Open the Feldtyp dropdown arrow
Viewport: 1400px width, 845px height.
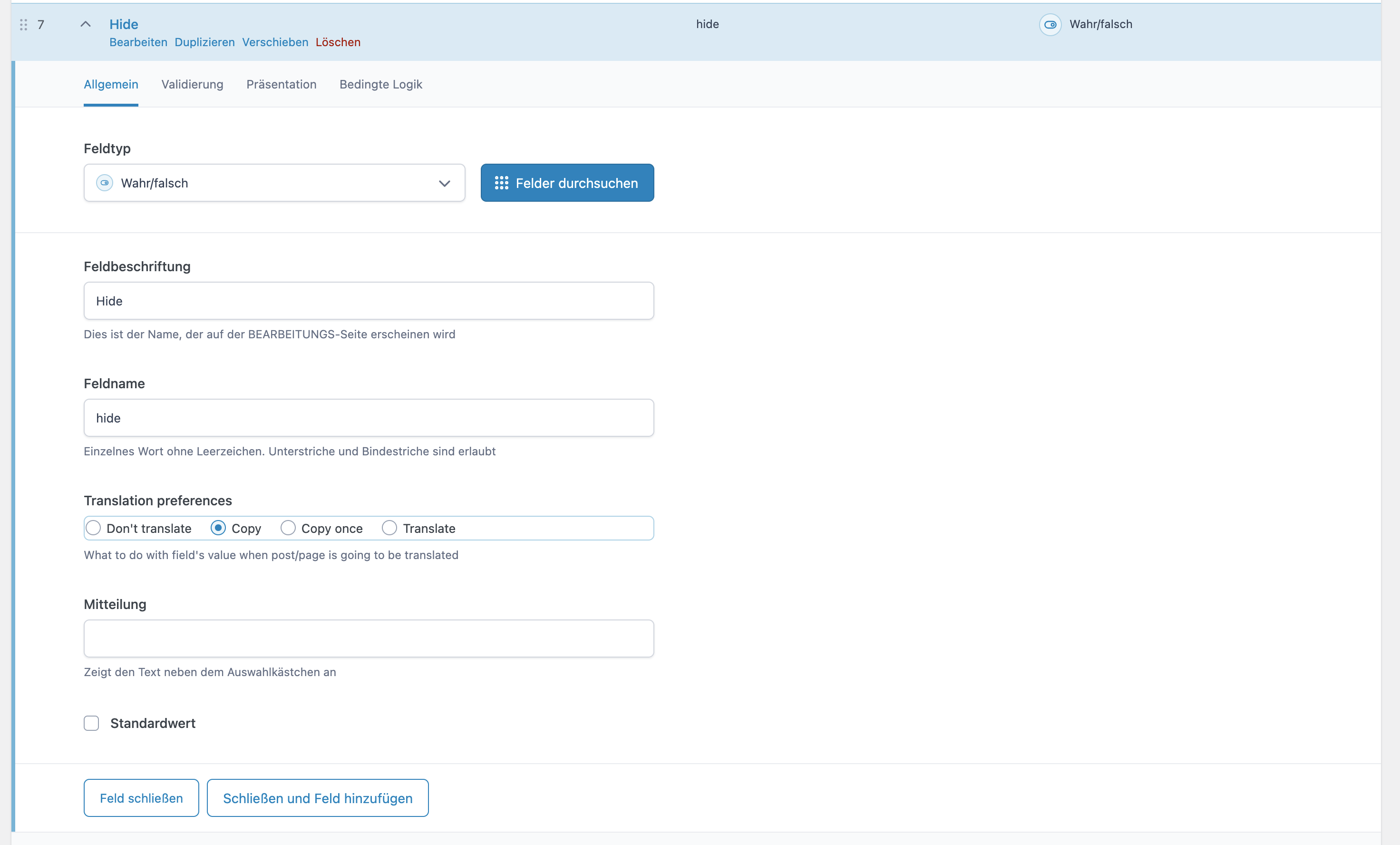[x=444, y=183]
